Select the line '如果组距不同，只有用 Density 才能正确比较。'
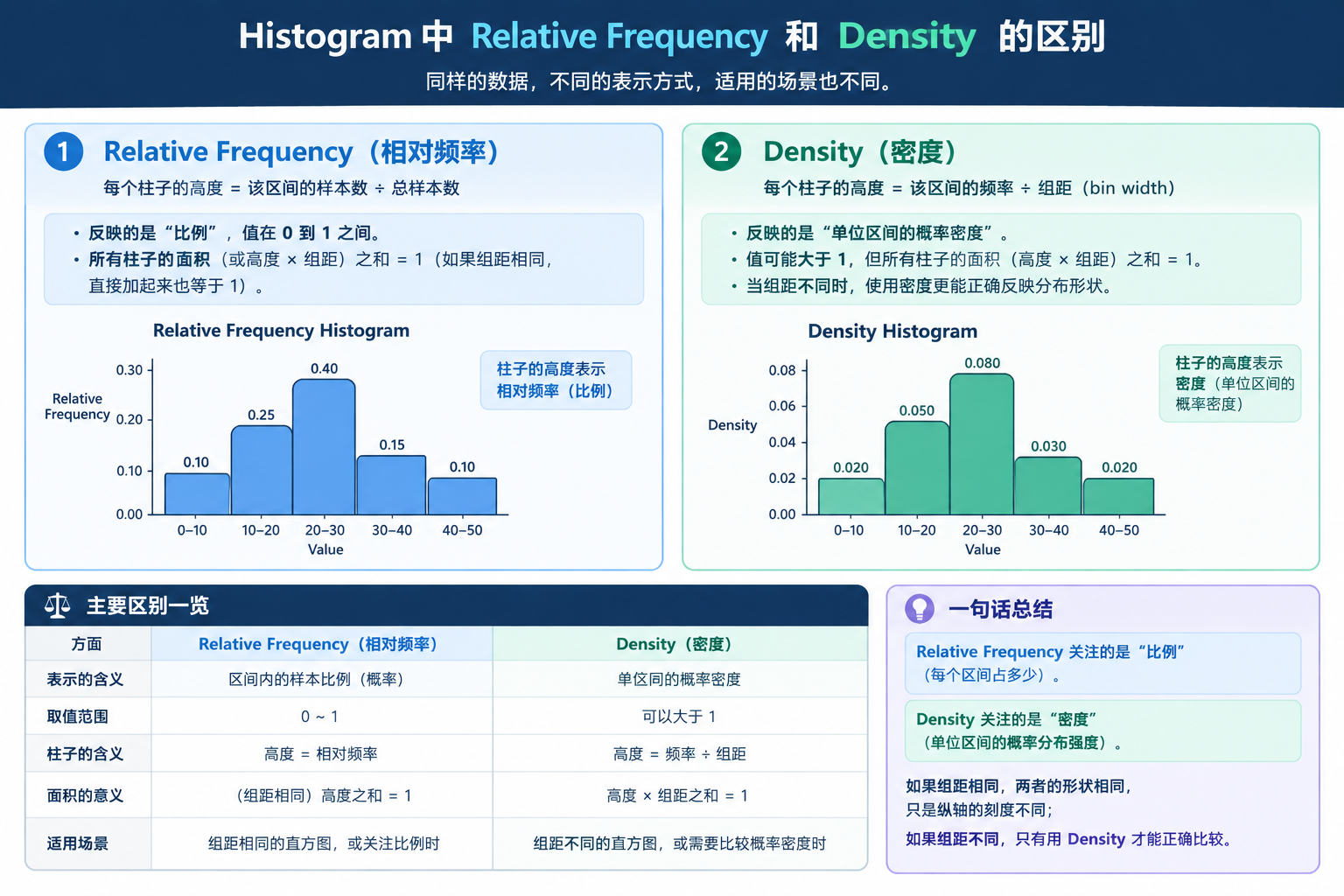The width and height of the screenshot is (1344, 896). point(1072,839)
